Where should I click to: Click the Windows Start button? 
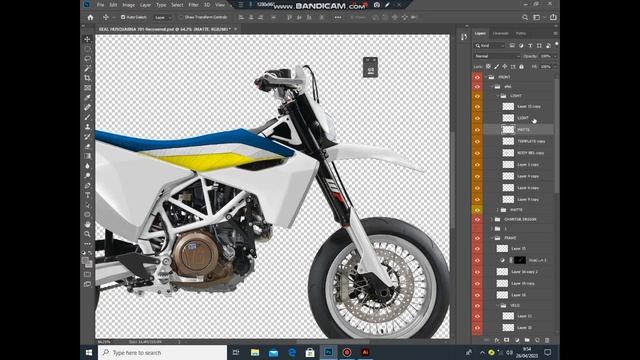point(89,352)
